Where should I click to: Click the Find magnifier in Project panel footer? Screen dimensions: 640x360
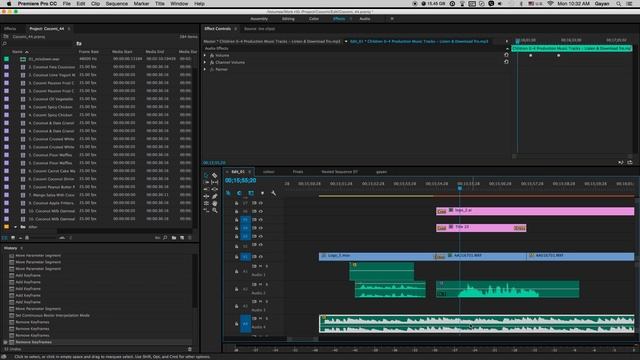(165, 238)
